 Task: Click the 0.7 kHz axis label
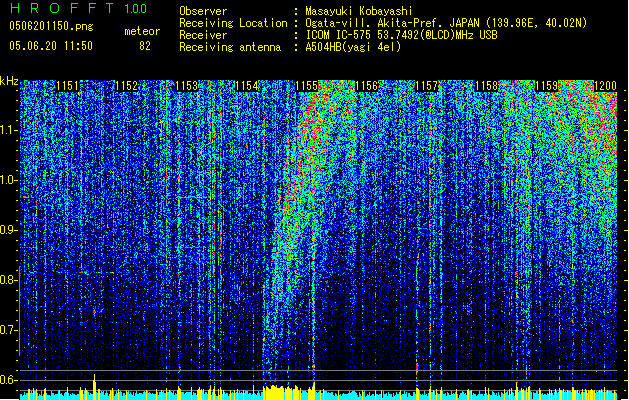click(x=9, y=330)
